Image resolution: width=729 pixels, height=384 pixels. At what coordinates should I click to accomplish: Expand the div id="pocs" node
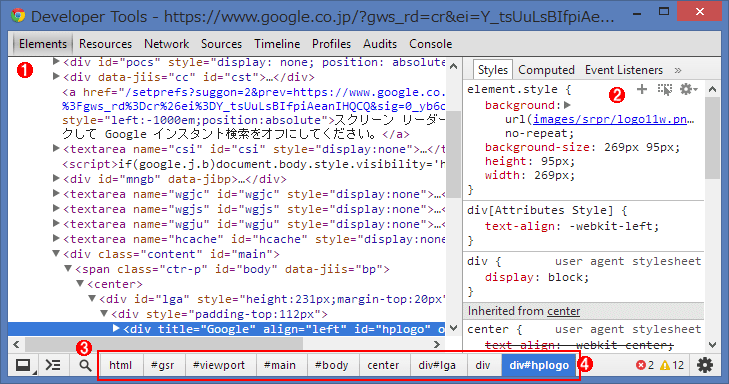(x=56, y=61)
